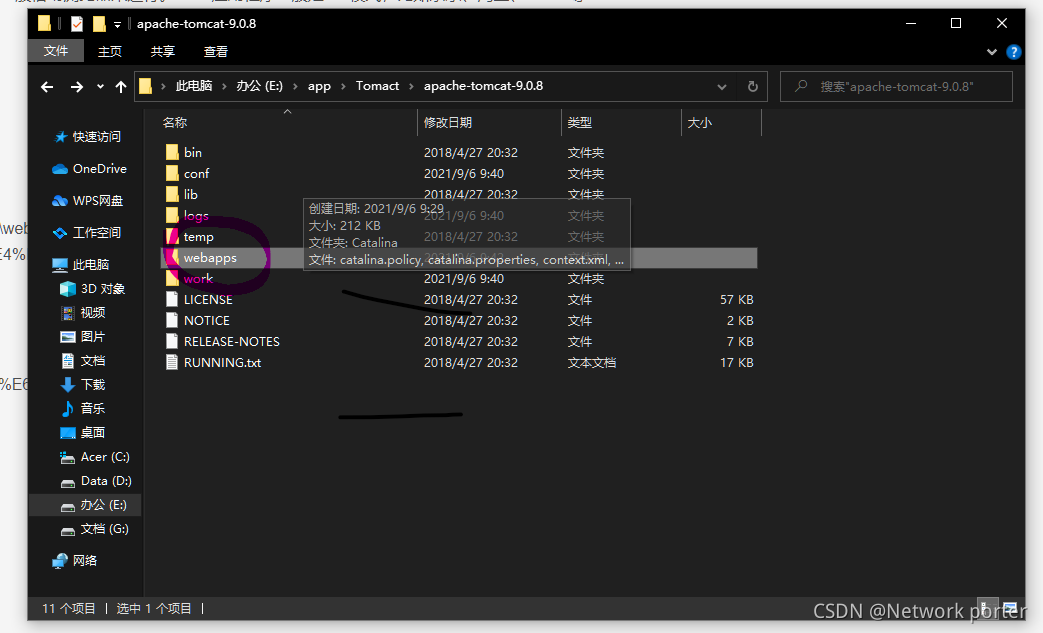1043x633 pixels.
Task: Click the 57 KB size of LICENSE
Action: coord(736,300)
